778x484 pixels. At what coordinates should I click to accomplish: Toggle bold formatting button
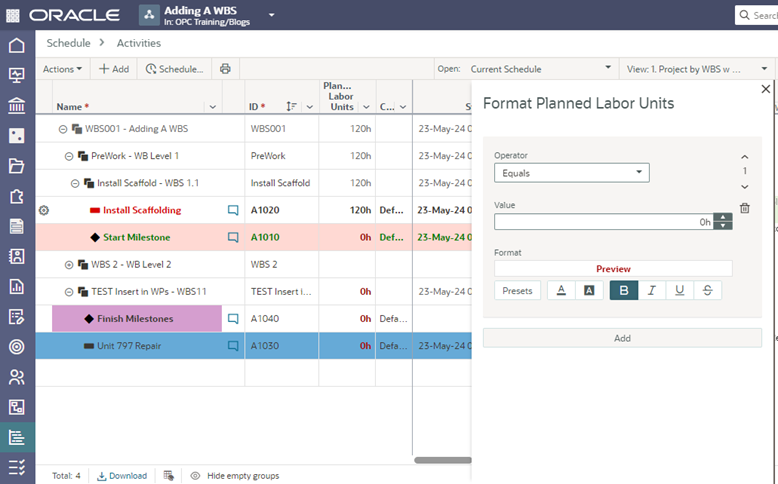click(623, 290)
